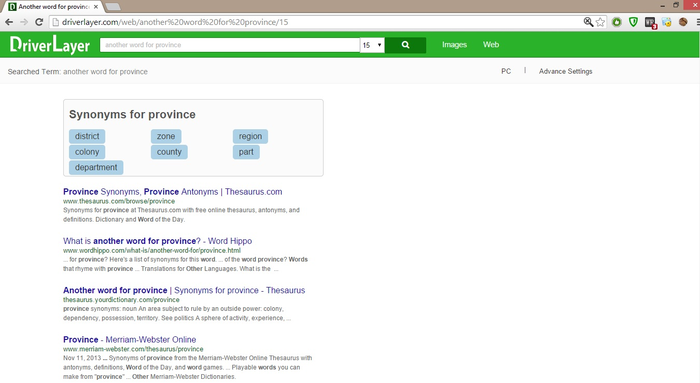Focus the DriverLayer search input field

(x=230, y=45)
